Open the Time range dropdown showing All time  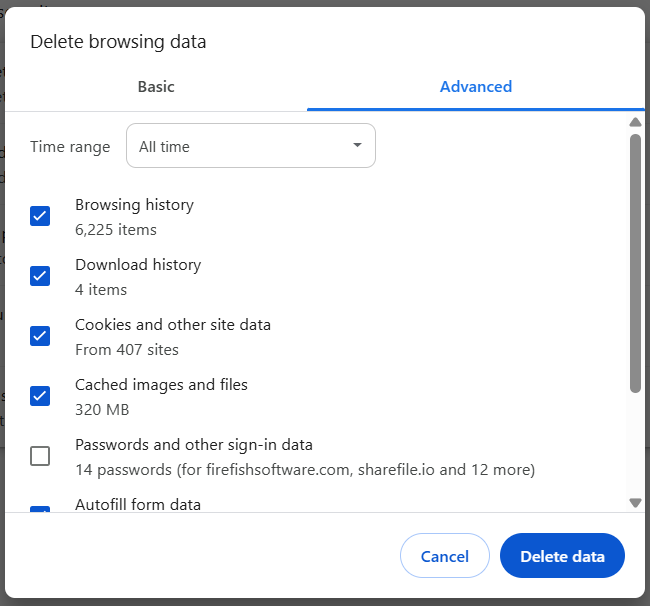tap(250, 146)
